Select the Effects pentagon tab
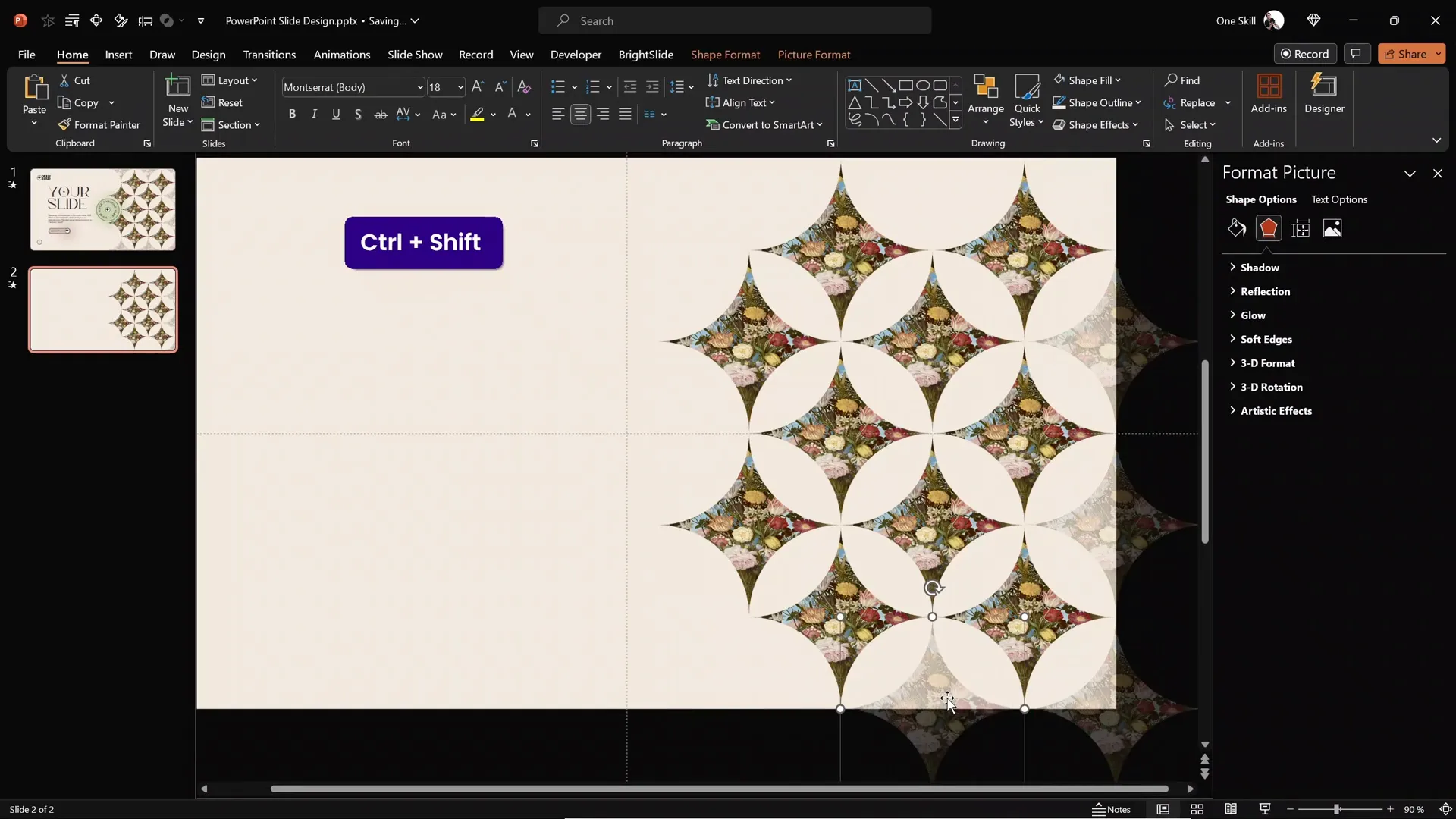The width and height of the screenshot is (1456, 819). click(1269, 228)
